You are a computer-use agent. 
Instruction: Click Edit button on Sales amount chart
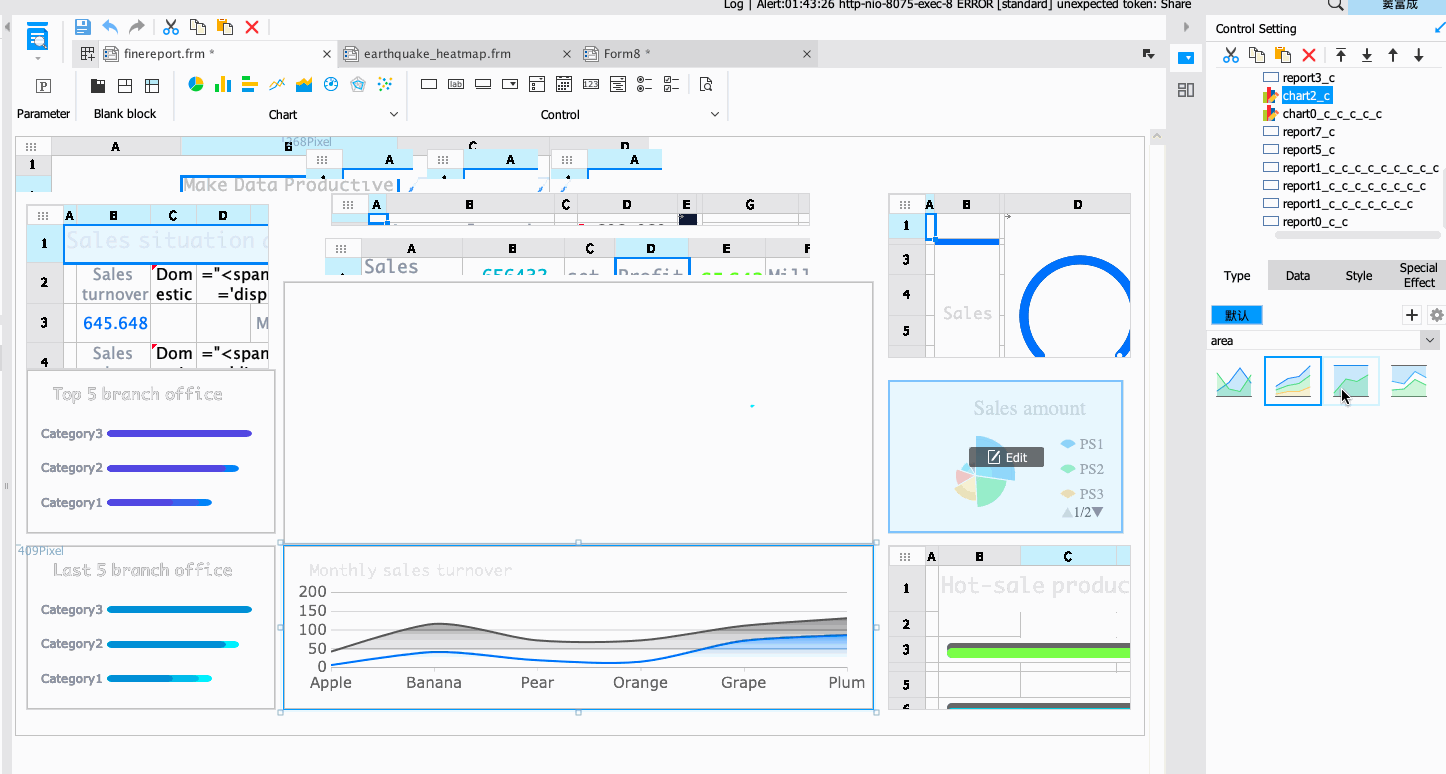pyautogui.click(x=1006, y=457)
